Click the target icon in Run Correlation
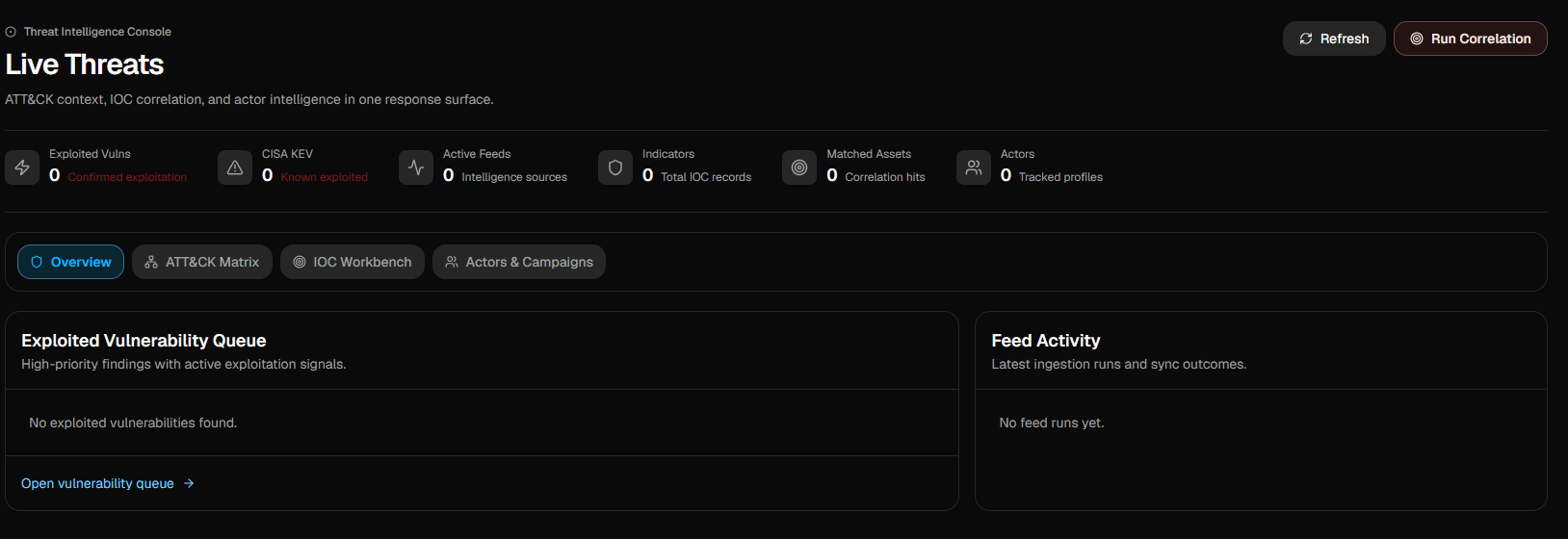 pyautogui.click(x=1417, y=38)
